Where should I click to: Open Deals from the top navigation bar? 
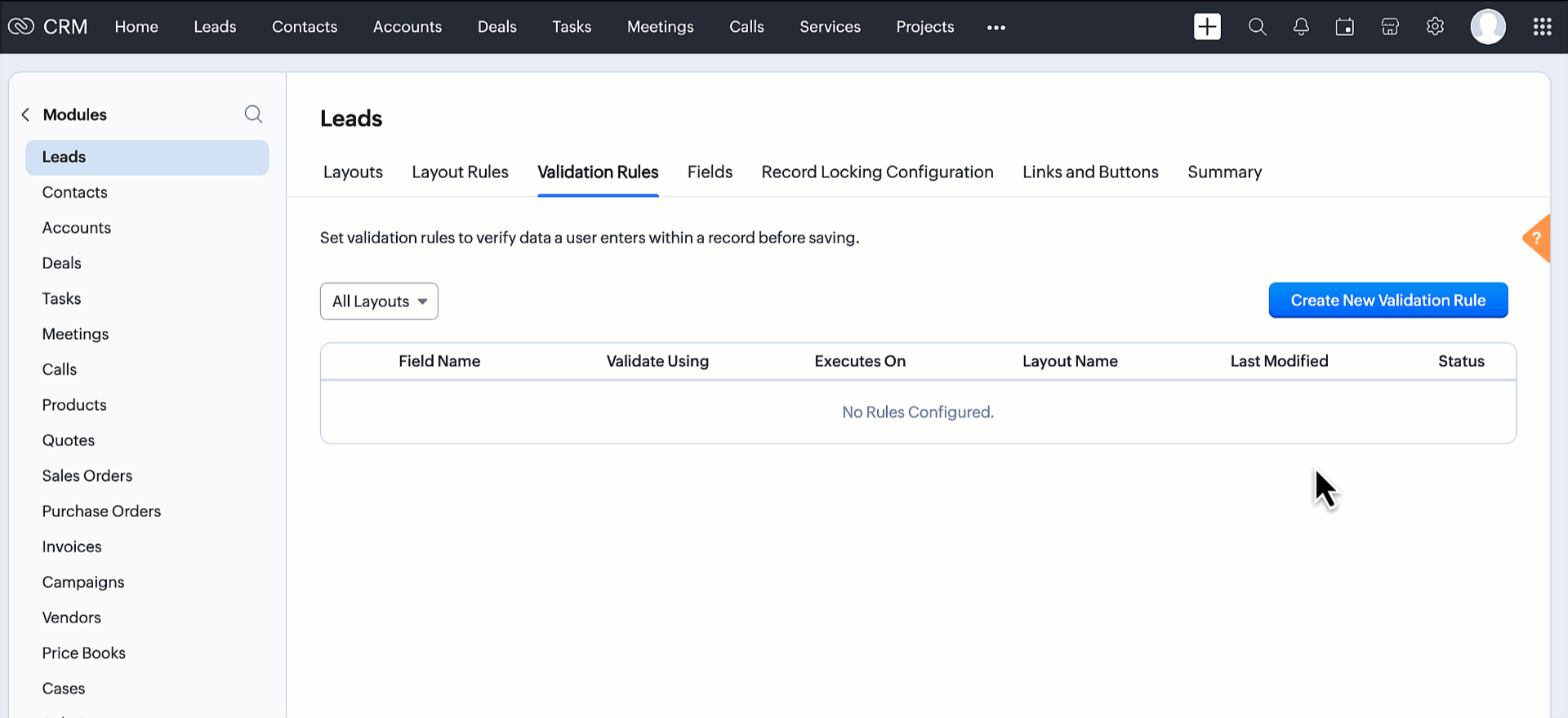(497, 27)
